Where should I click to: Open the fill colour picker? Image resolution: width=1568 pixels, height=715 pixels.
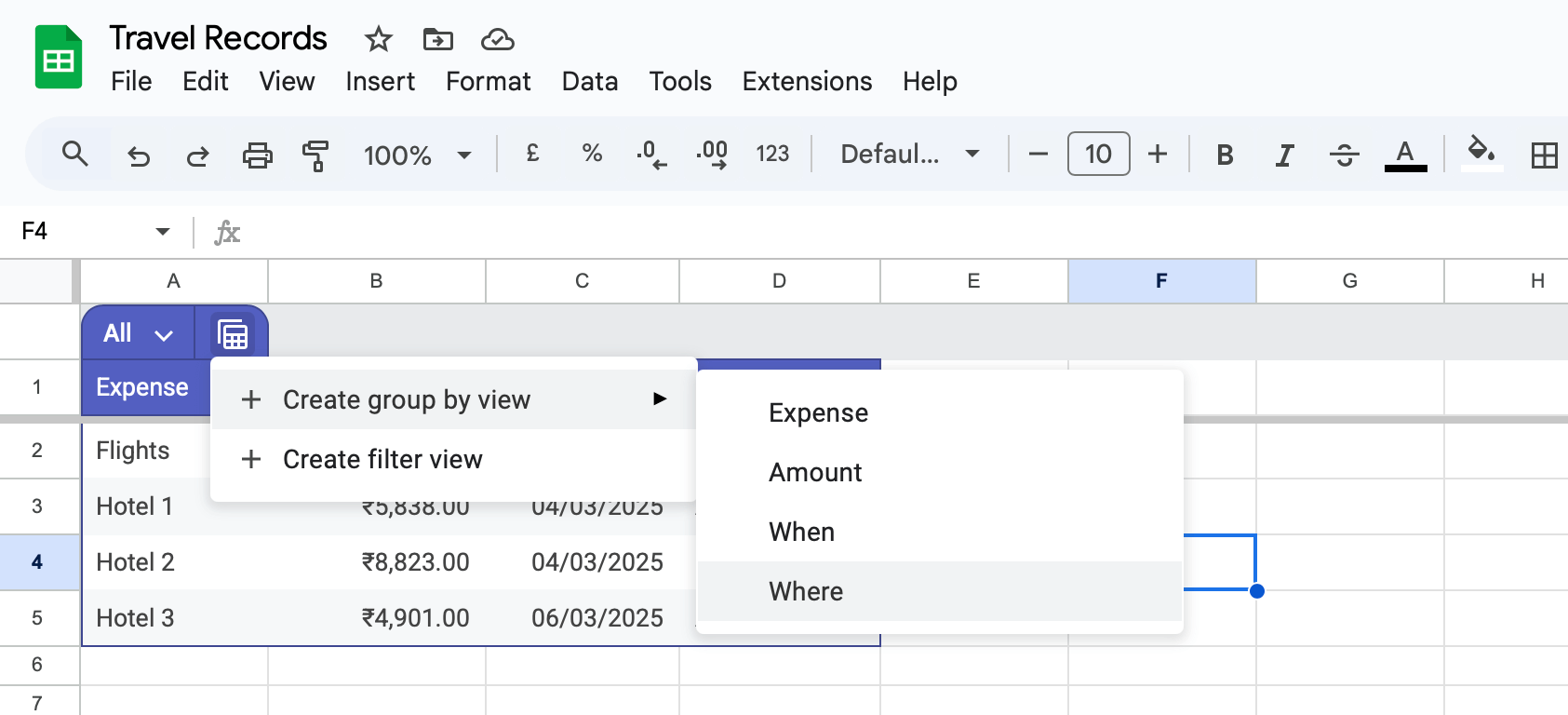tap(1481, 153)
